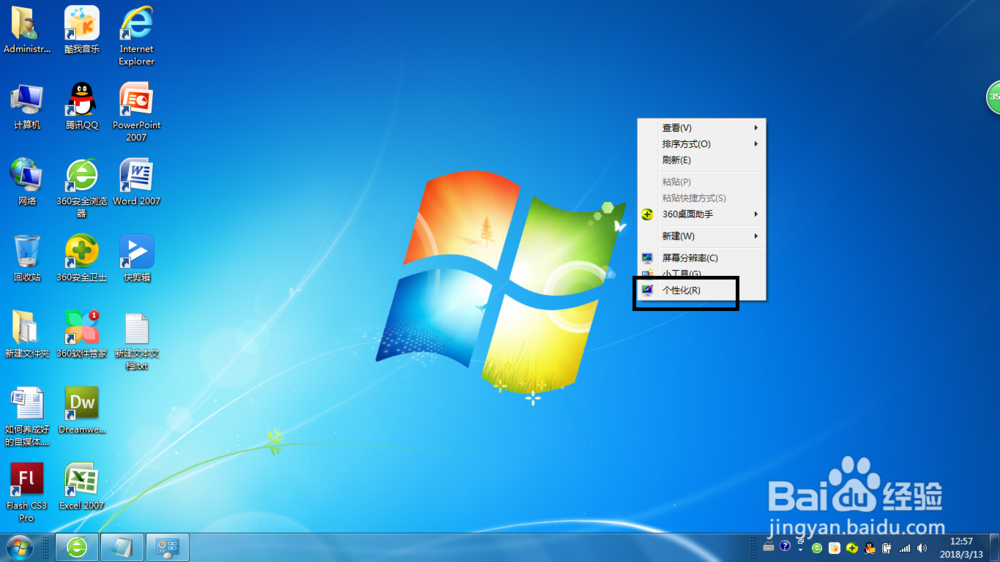The width and height of the screenshot is (1000, 562).
Task: Open the Administrator folder icon
Action: click(x=26, y=30)
